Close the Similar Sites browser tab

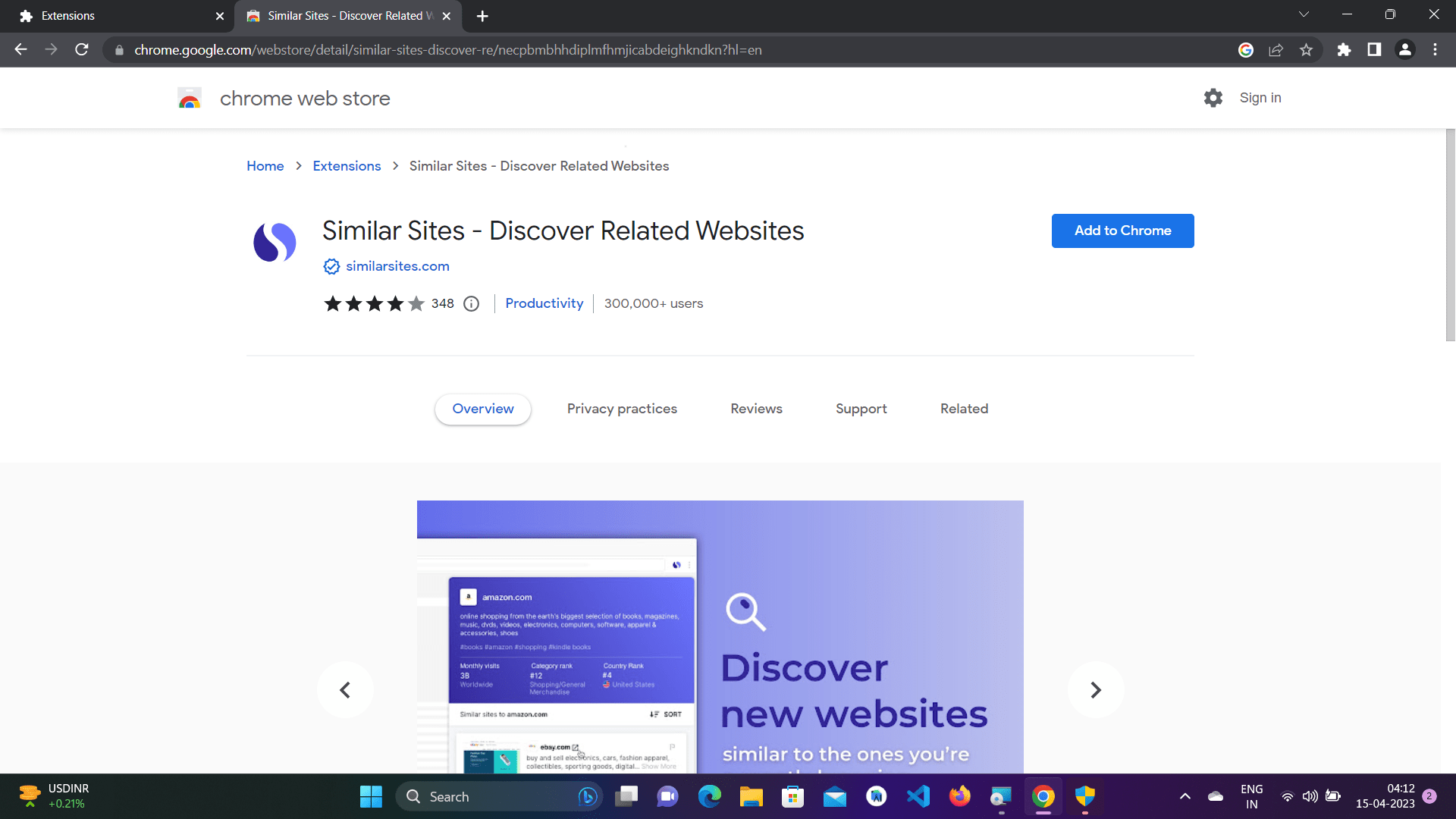pyautogui.click(x=447, y=16)
